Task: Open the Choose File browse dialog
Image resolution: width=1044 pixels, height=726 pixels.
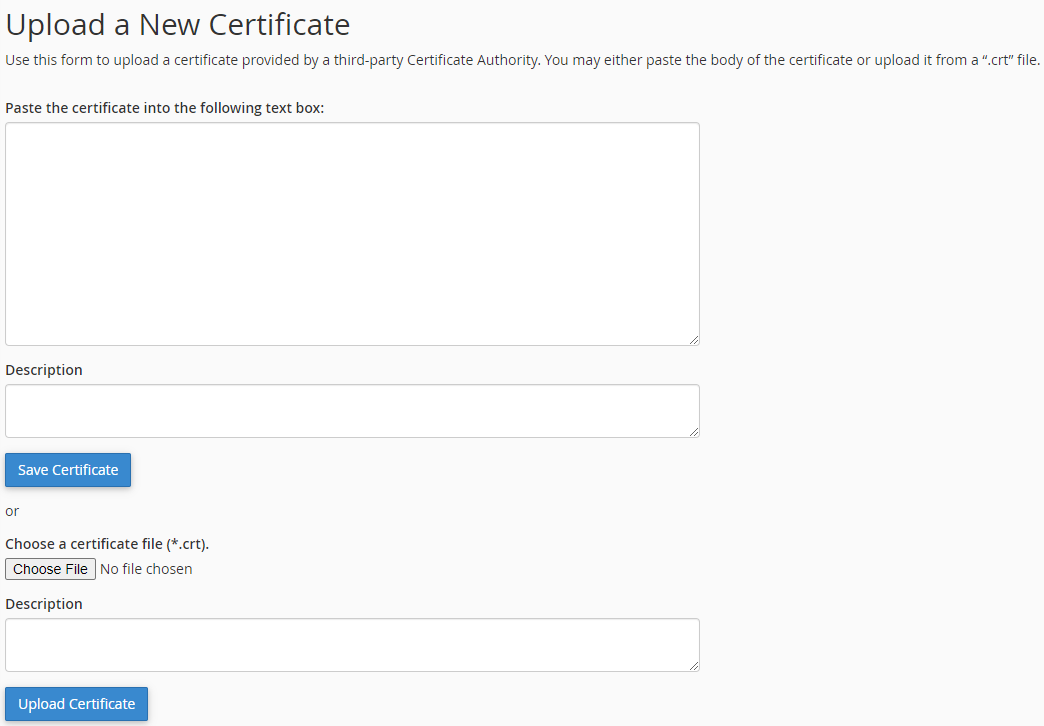Action: pyautogui.click(x=51, y=569)
